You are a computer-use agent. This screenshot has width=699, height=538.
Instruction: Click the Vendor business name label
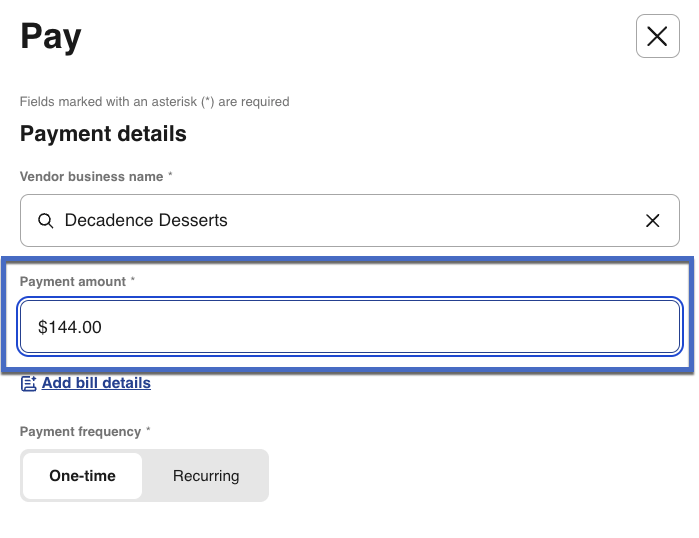pos(91,176)
